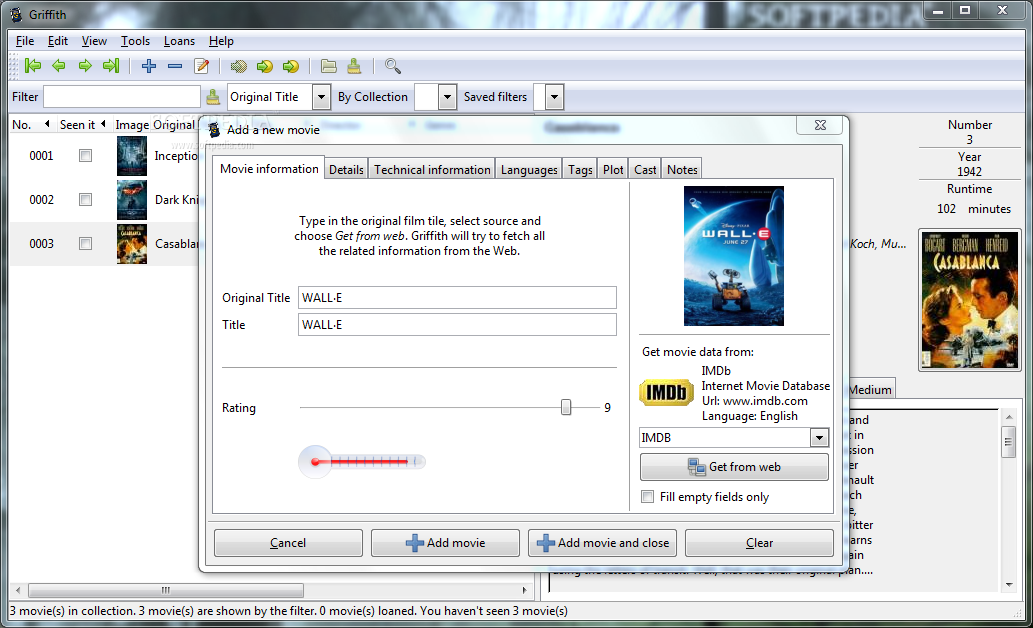
Task: Click the WALL-E poster image
Action: click(734, 256)
